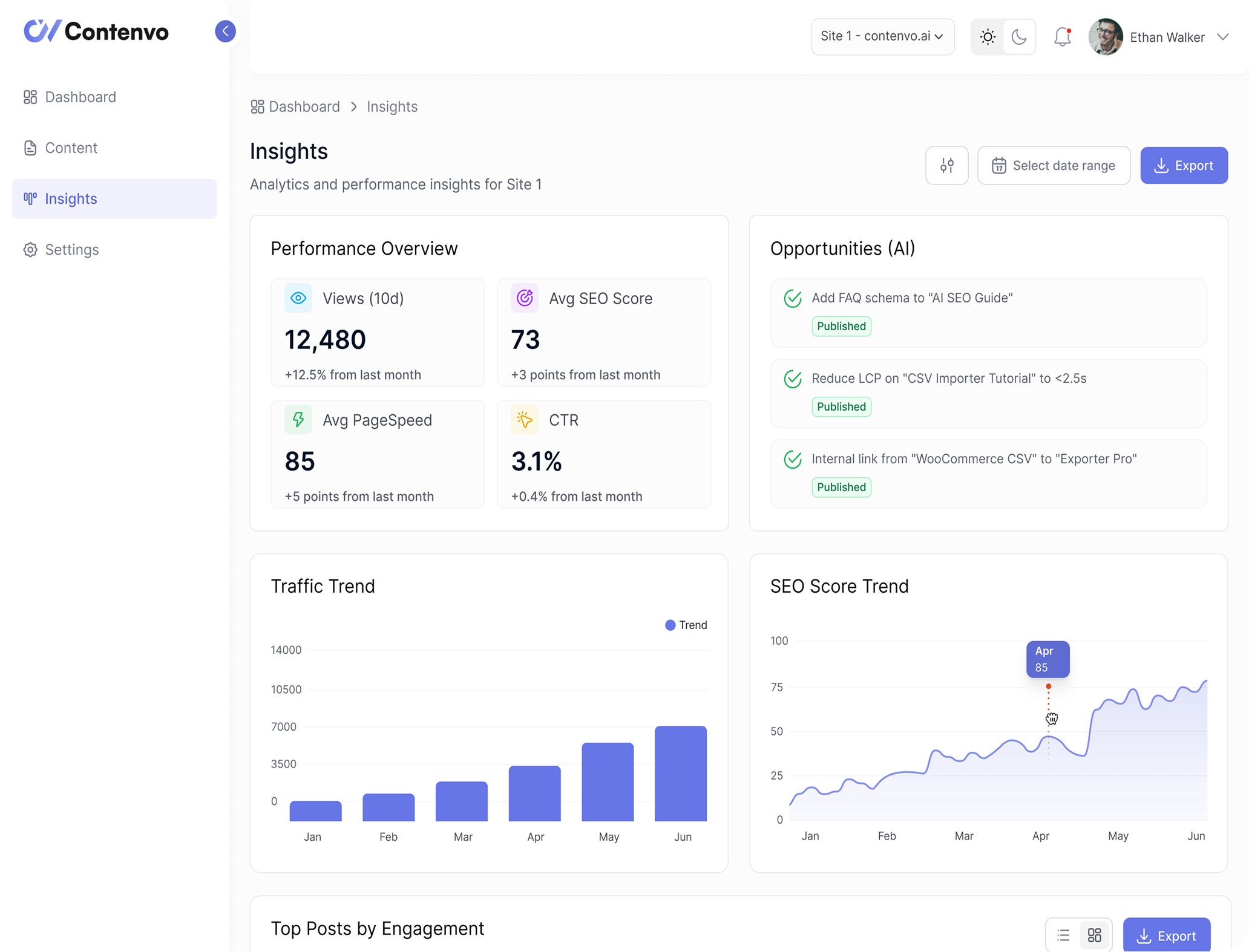The image size is (1249, 952).
Task: Open the Dashboard from the sidebar icon
Action: pos(31,97)
